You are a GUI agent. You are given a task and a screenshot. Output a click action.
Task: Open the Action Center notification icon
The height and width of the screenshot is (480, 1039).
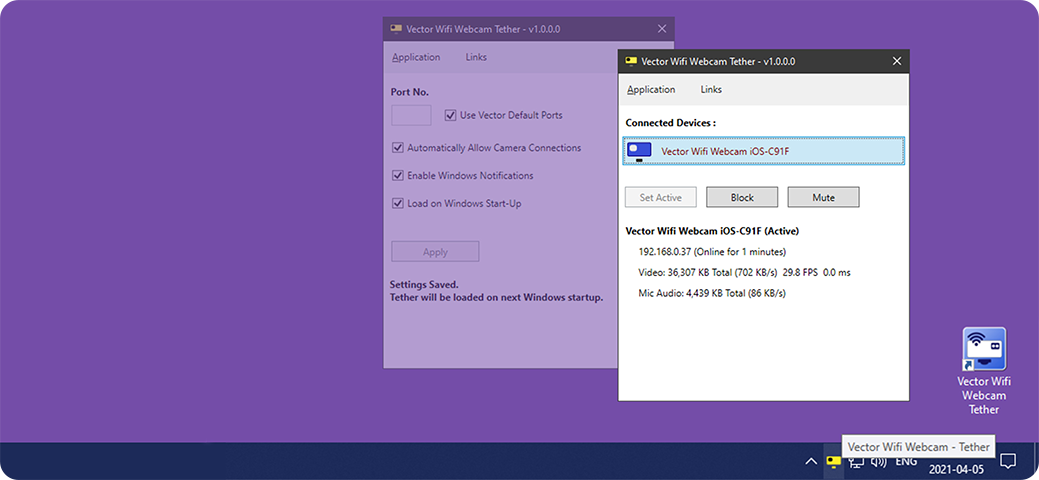[1008, 461]
